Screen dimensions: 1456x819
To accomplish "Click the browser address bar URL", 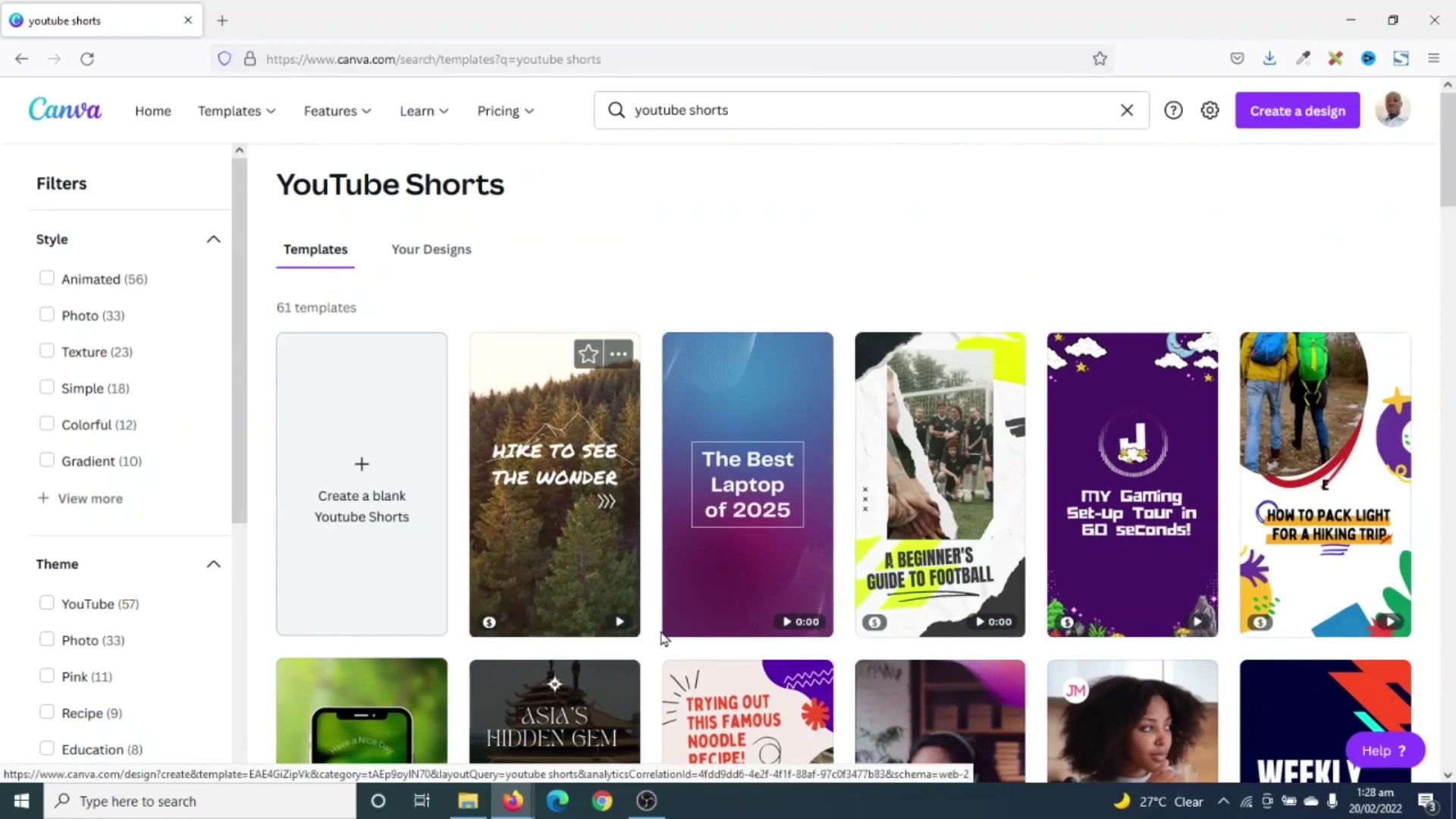I will point(433,59).
